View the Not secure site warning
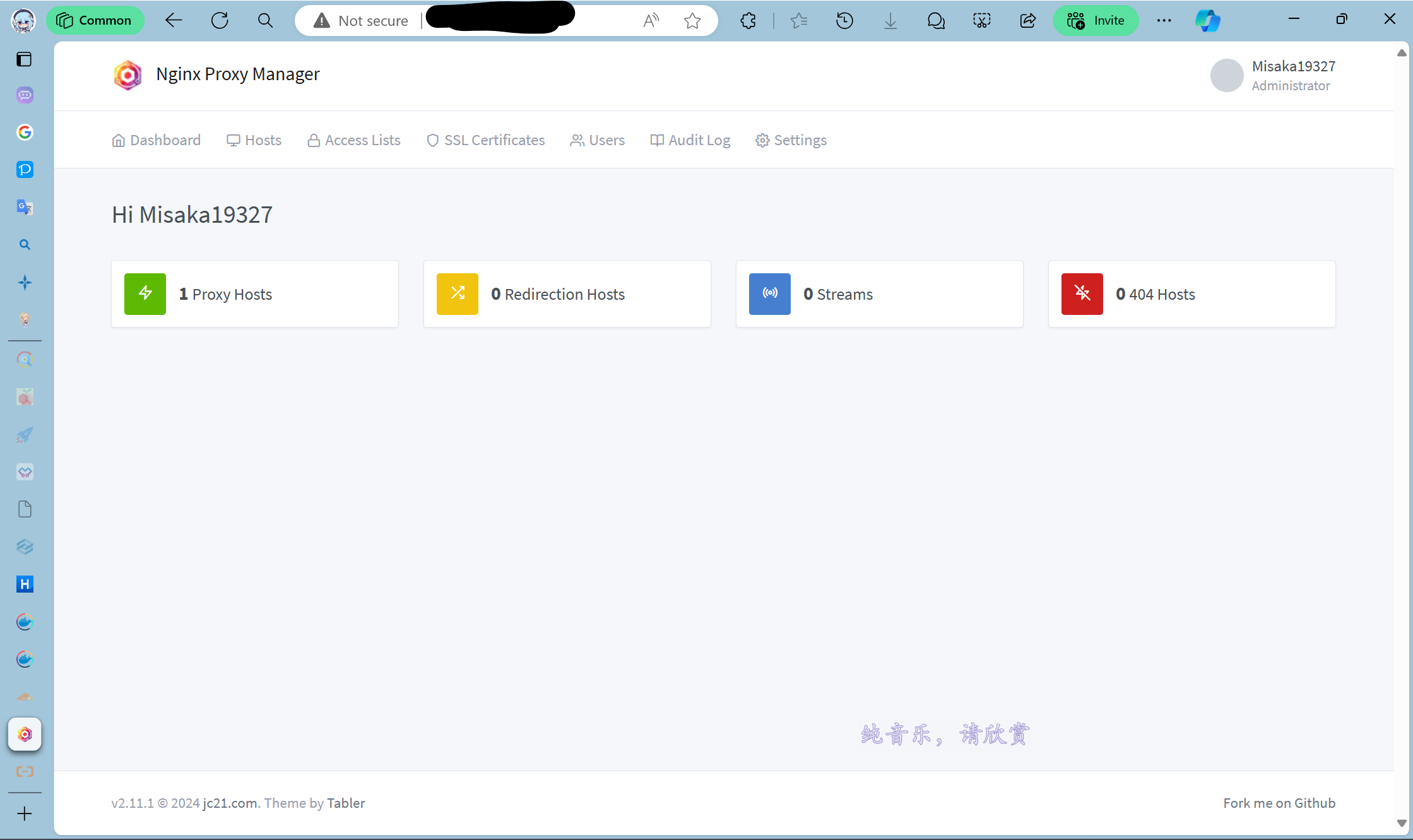Image resolution: width=1413 pixels, height=840 pixels. coord(362,21)
